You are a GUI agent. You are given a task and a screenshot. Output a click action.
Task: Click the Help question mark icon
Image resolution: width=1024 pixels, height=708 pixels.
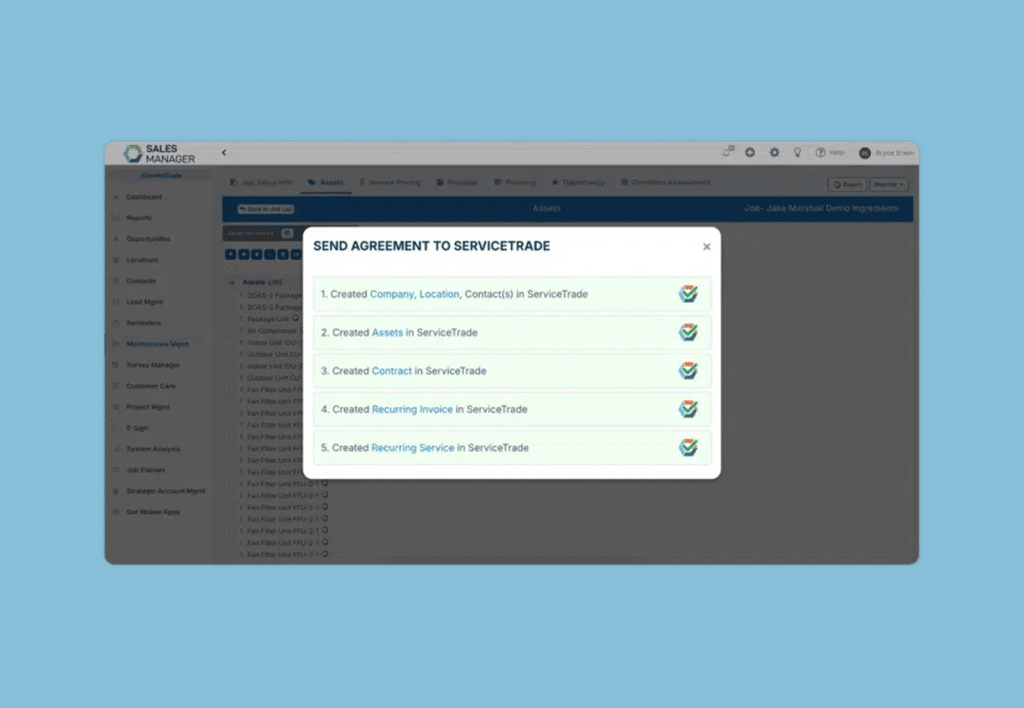pos(820,153)
